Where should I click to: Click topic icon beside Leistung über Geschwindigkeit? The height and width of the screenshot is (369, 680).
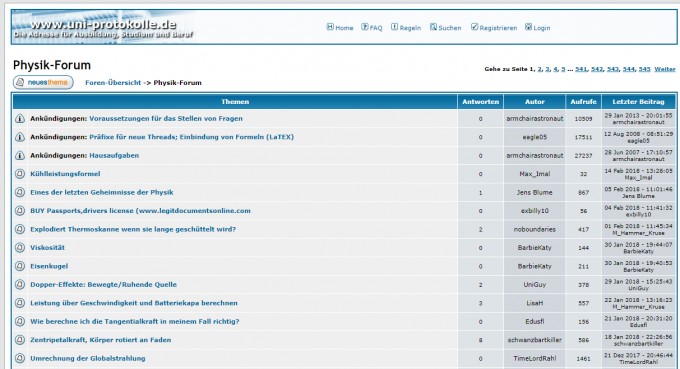pyautogui.click(x=20, y=303)
